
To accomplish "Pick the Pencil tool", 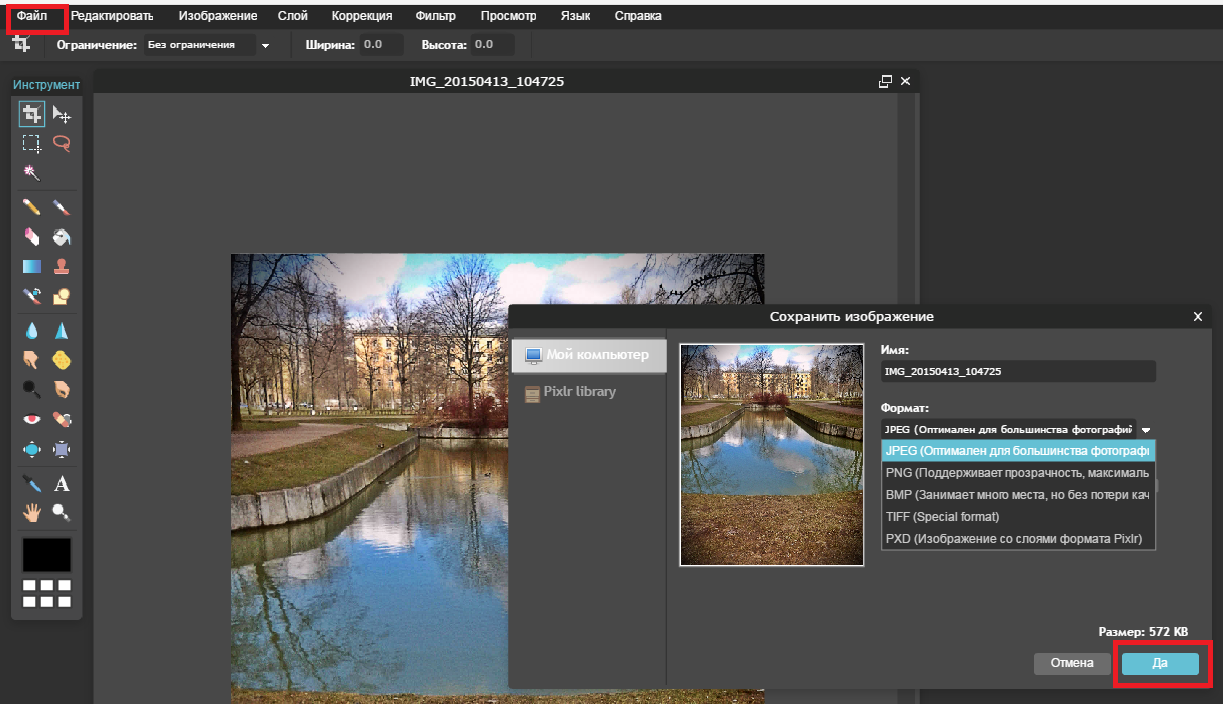I will coord(32,207).
